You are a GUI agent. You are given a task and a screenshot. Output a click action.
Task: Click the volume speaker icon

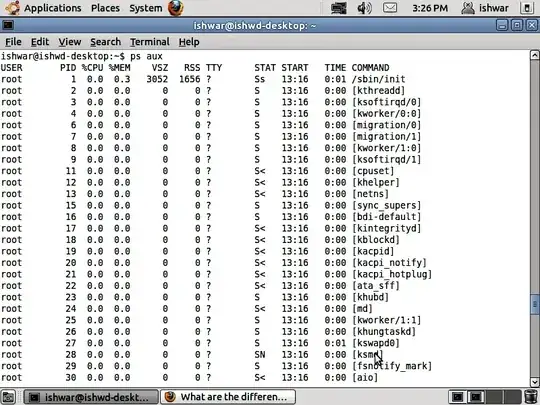(x=364, y=8)
